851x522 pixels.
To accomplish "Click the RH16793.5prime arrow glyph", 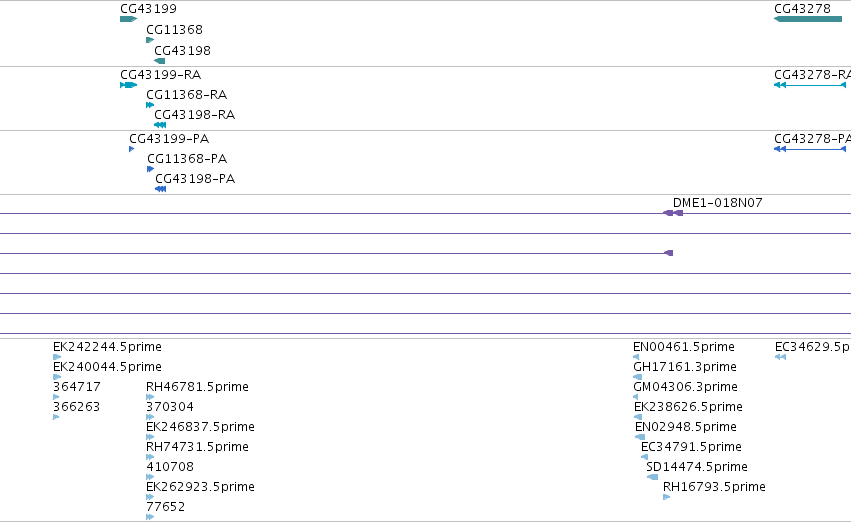I will coord(666,497).
